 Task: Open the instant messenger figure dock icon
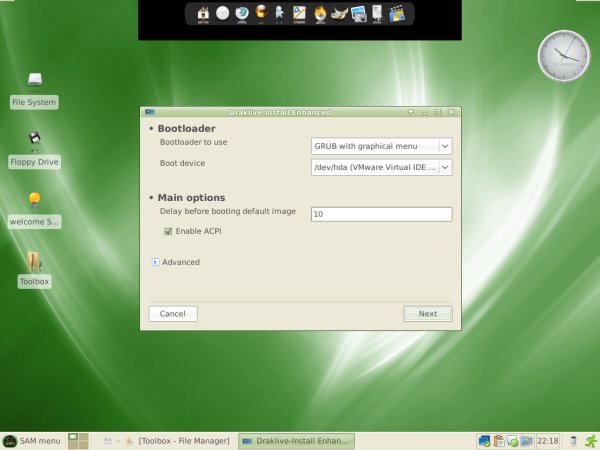(280, 13)
